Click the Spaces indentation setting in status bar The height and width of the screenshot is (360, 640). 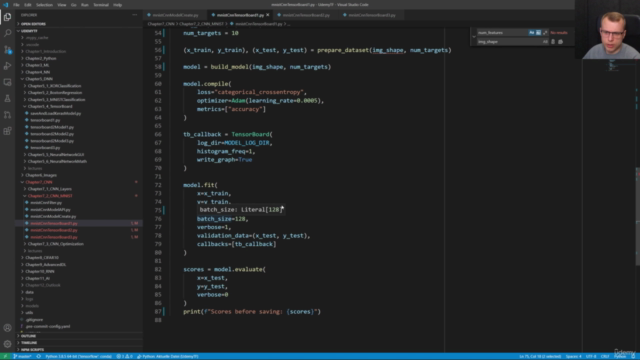[573, 356]
